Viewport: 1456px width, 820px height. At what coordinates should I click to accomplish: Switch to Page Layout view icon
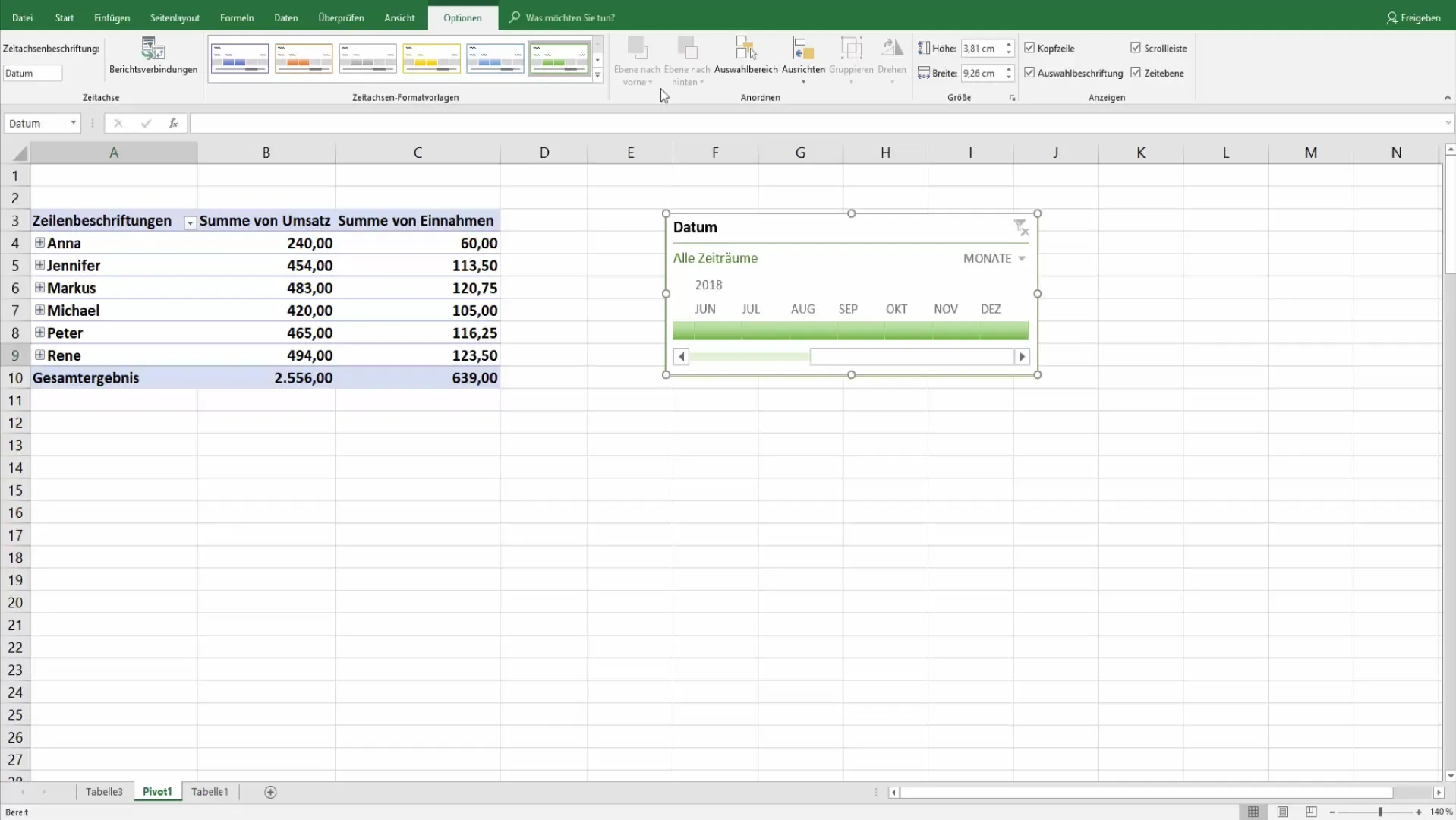[x=1282, y=812]
